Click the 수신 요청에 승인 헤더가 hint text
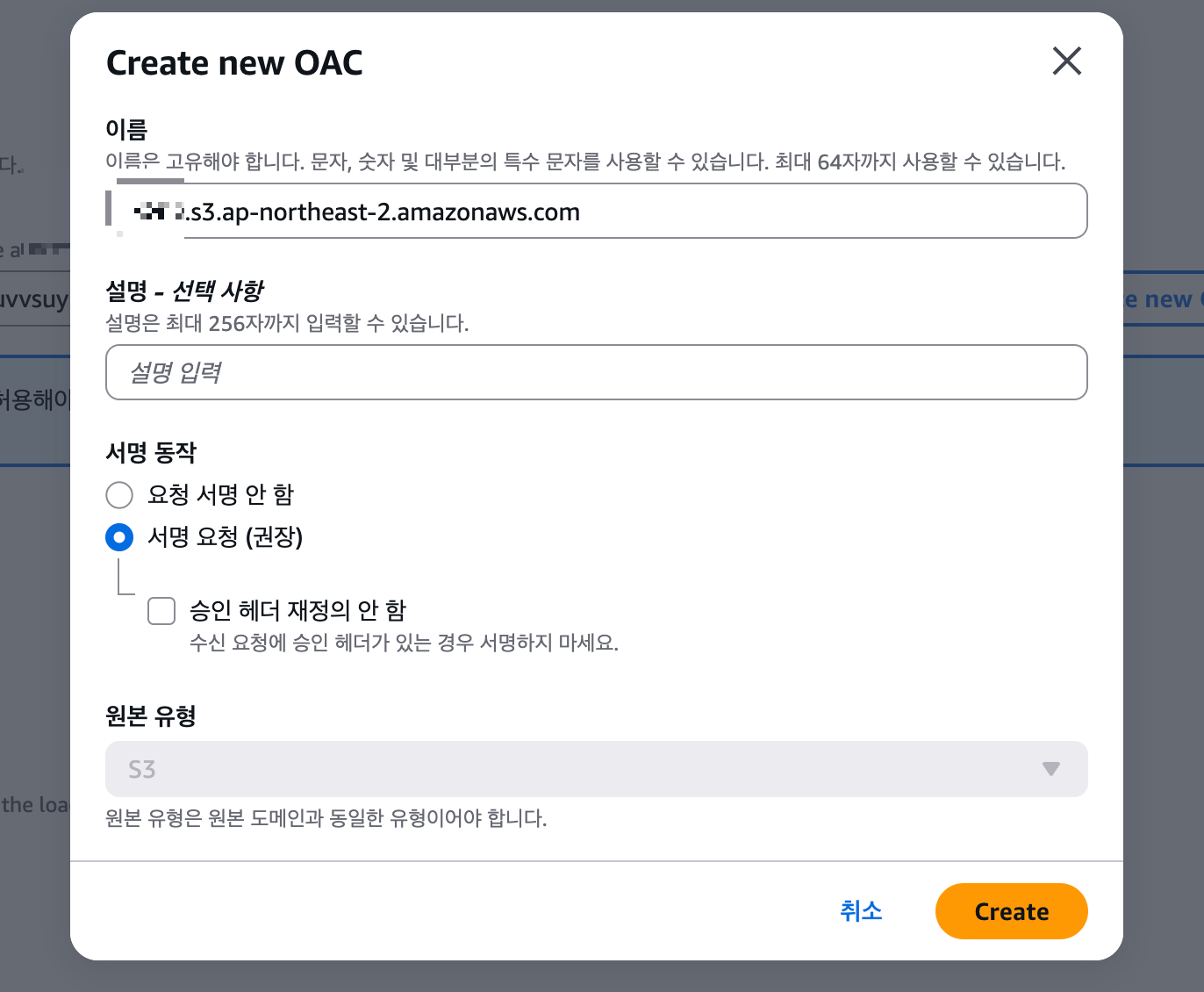 (x=404, y=643)
